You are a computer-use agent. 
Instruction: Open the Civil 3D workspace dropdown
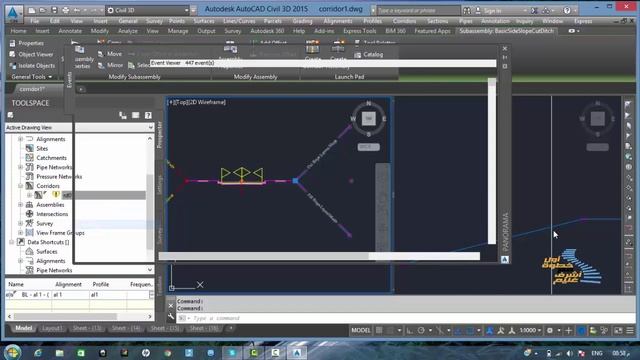coord(148,10)
